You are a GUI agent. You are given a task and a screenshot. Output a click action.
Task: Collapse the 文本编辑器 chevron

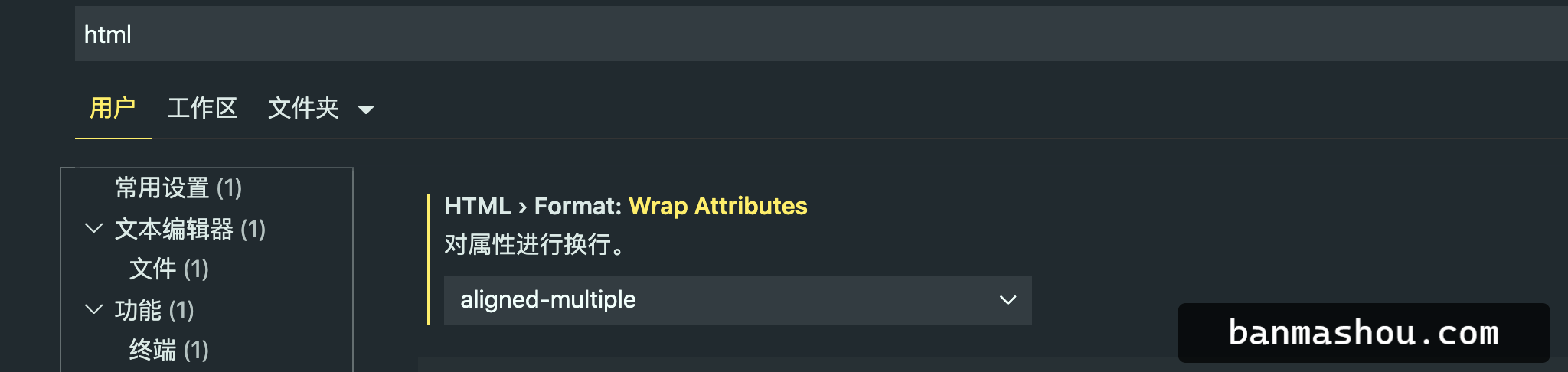(x=93, y=228)
